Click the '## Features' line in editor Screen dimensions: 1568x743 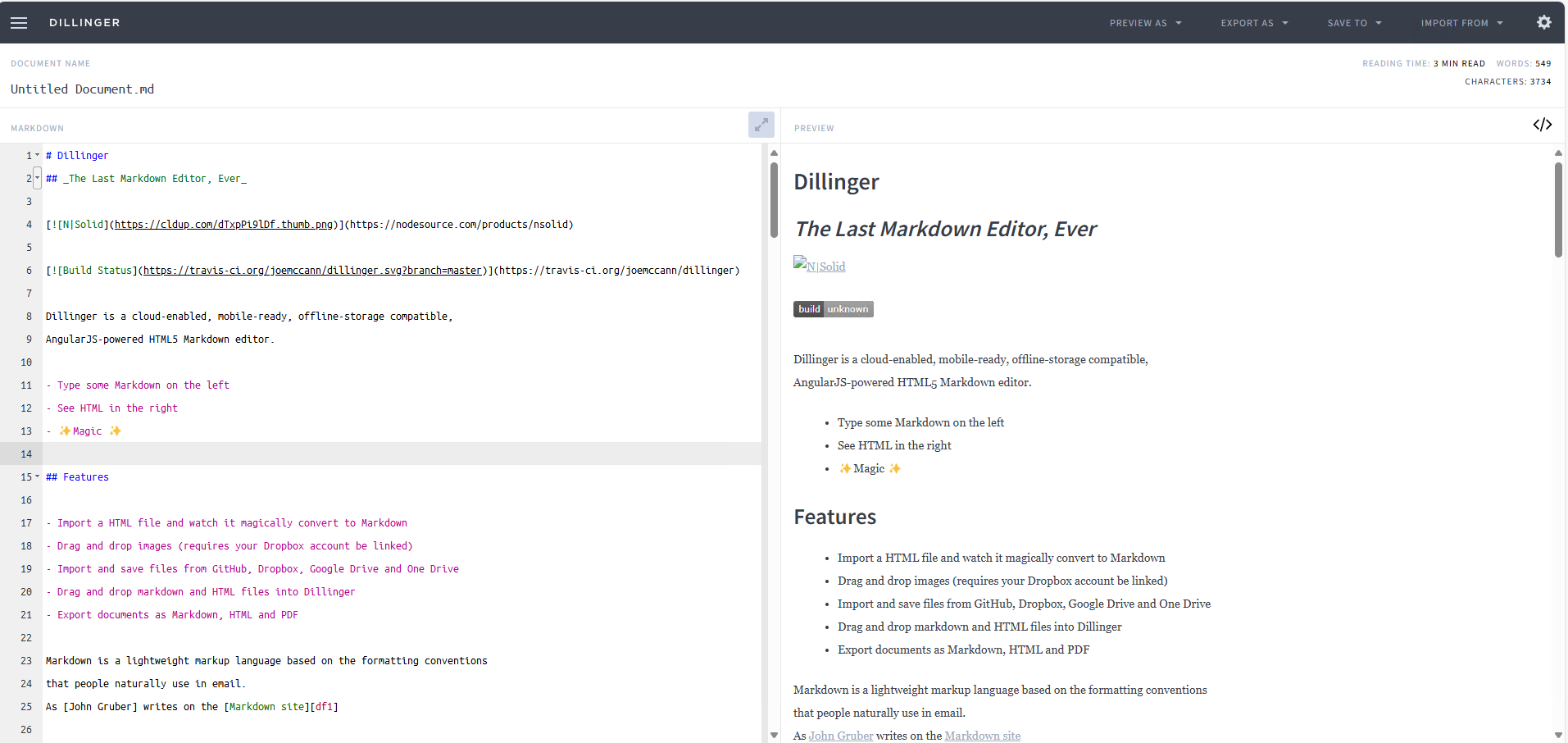[77, 476]
